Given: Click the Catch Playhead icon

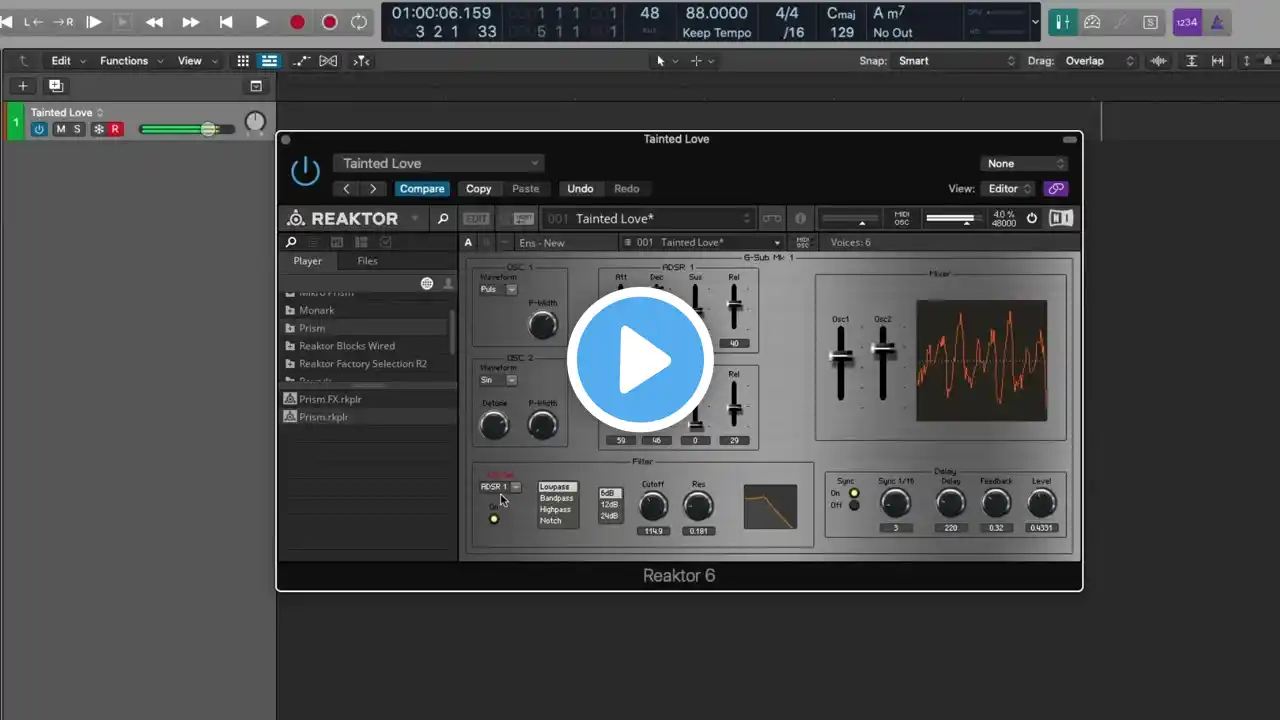Looking at the screenshot, I should [361, 61].
